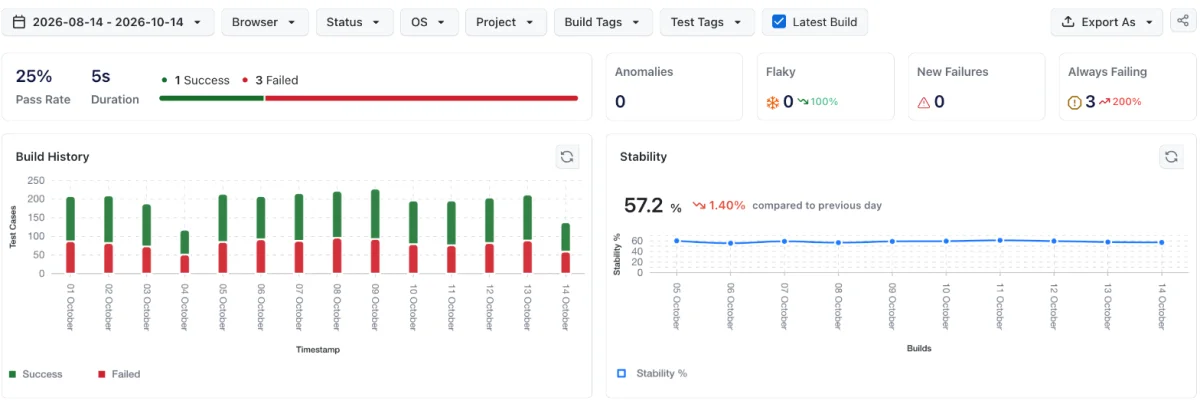
Task: Toggle Success series in Build History legend
Action: point(36,374)
